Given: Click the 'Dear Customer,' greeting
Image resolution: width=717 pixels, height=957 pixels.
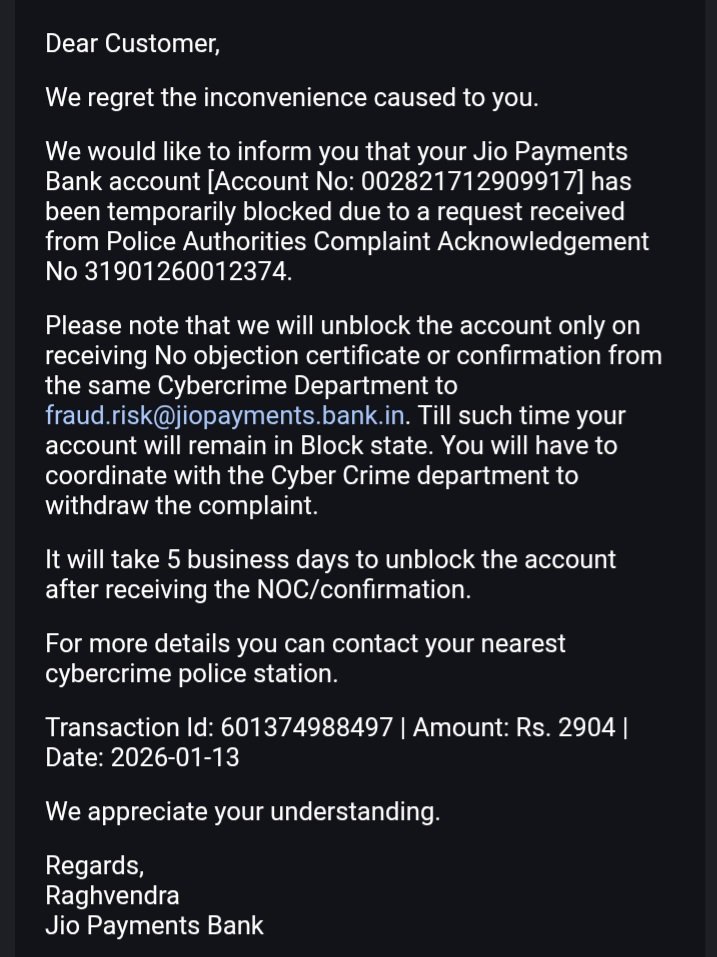Looking at the screenshot, I should click(x=132, y=44).
